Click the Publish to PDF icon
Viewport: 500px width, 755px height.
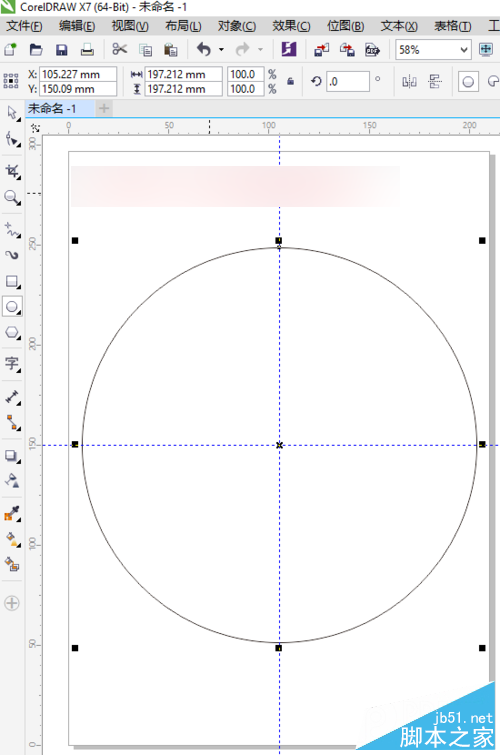(x=372, y=50)
